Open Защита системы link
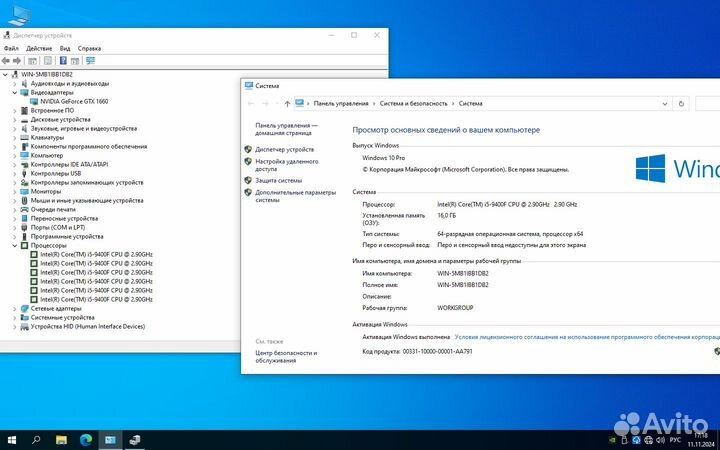This screenshot has height=450, width=720. pyautogui.click(x=279, y=180)
